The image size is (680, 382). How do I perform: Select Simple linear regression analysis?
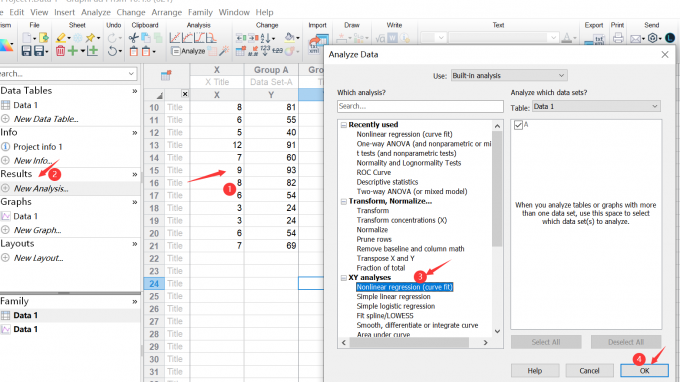tap(393, 297)
